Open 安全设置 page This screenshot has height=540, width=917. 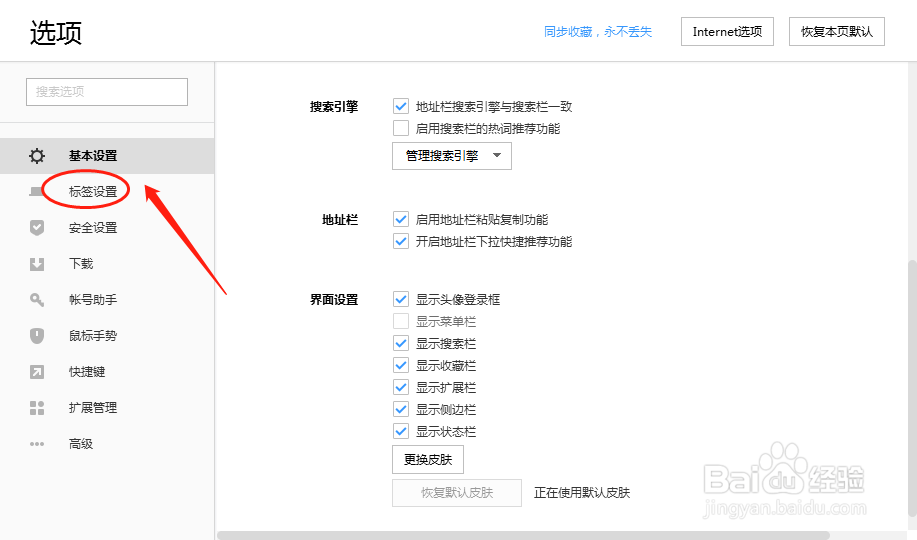pos(93,228)
